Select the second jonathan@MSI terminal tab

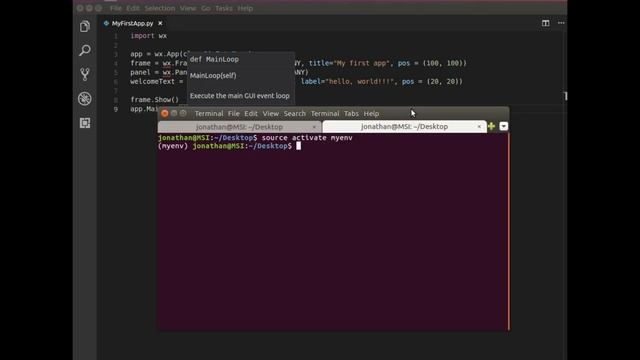click(404, 127)
